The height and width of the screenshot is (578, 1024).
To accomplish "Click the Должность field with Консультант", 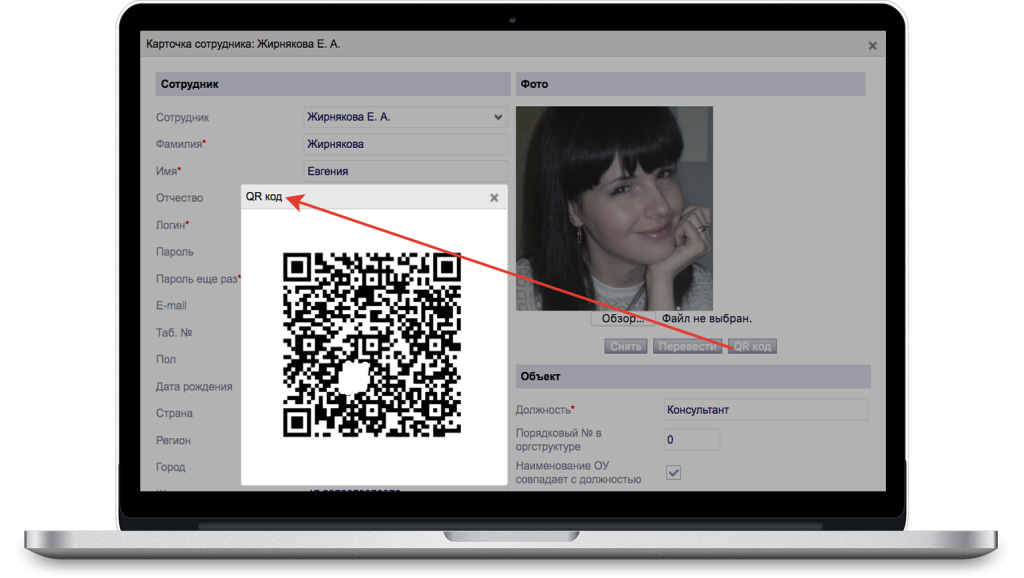I will [x=765, y=409].
